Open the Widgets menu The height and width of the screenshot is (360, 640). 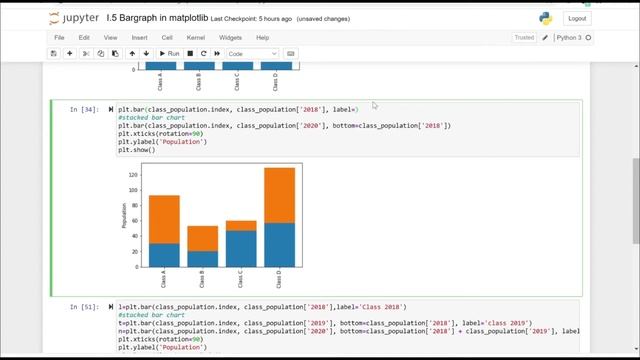pos(230,38)
